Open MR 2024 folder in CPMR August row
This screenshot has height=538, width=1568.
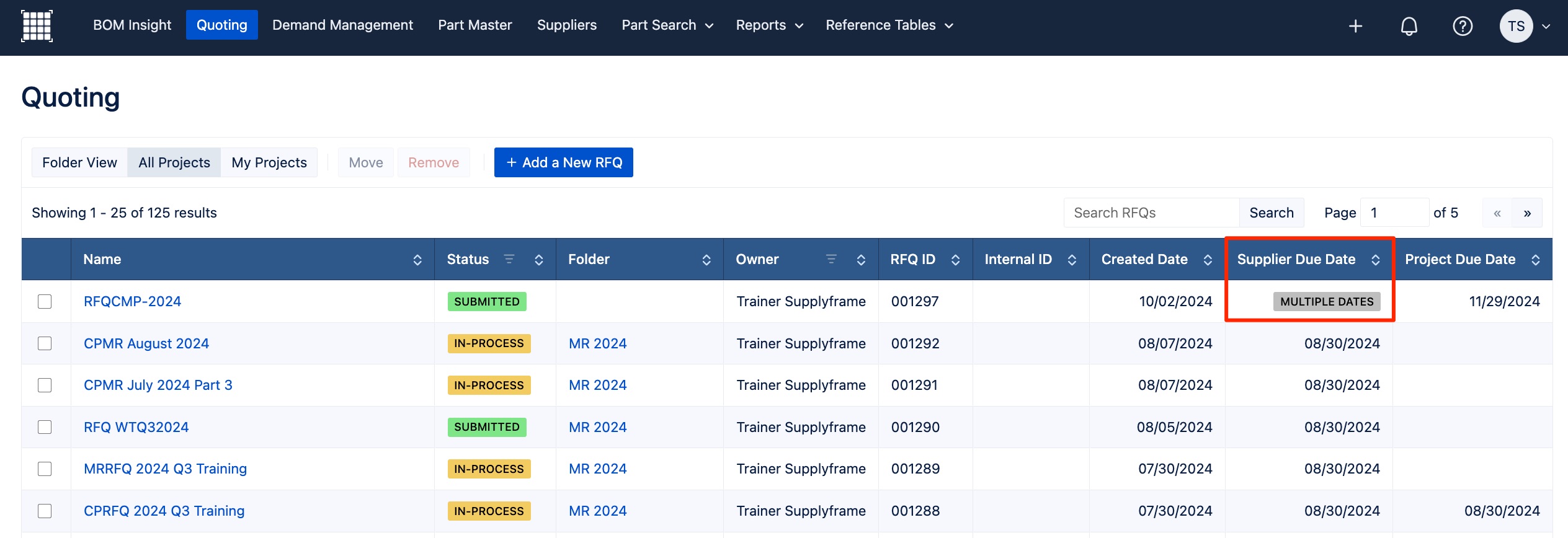pos(598,343)
